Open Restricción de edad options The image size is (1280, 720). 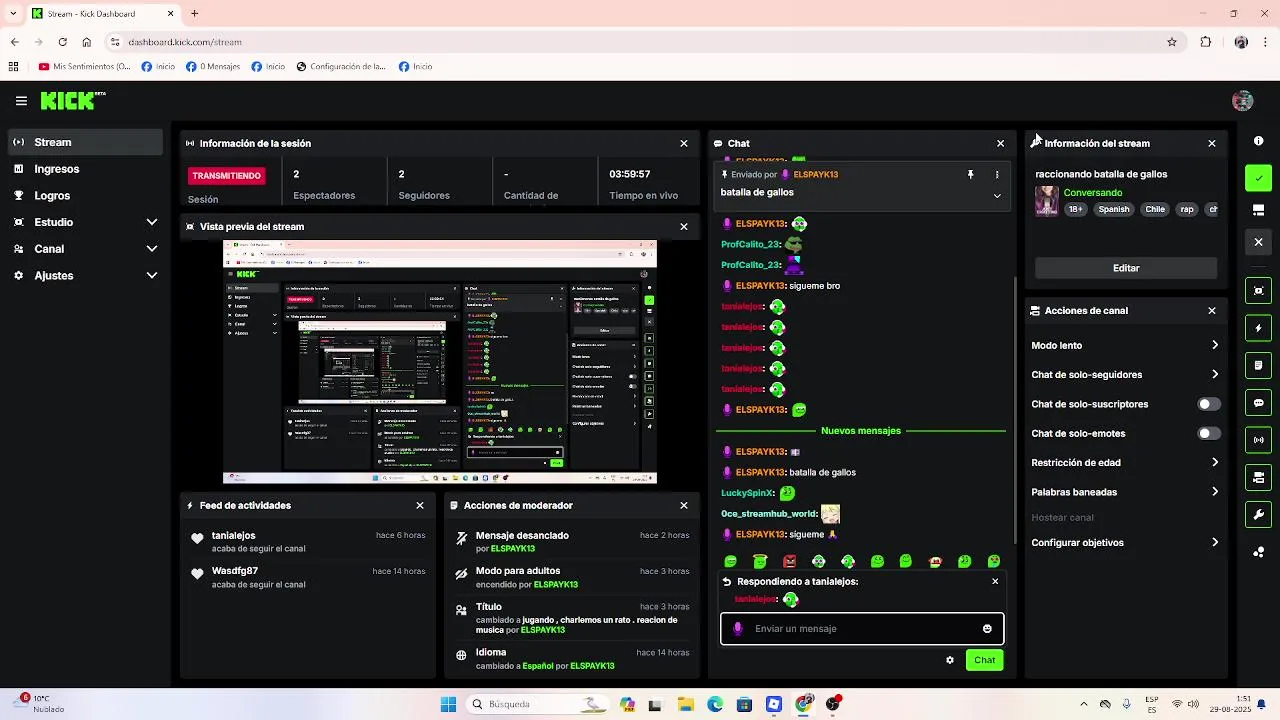[x=1125, y=462]
